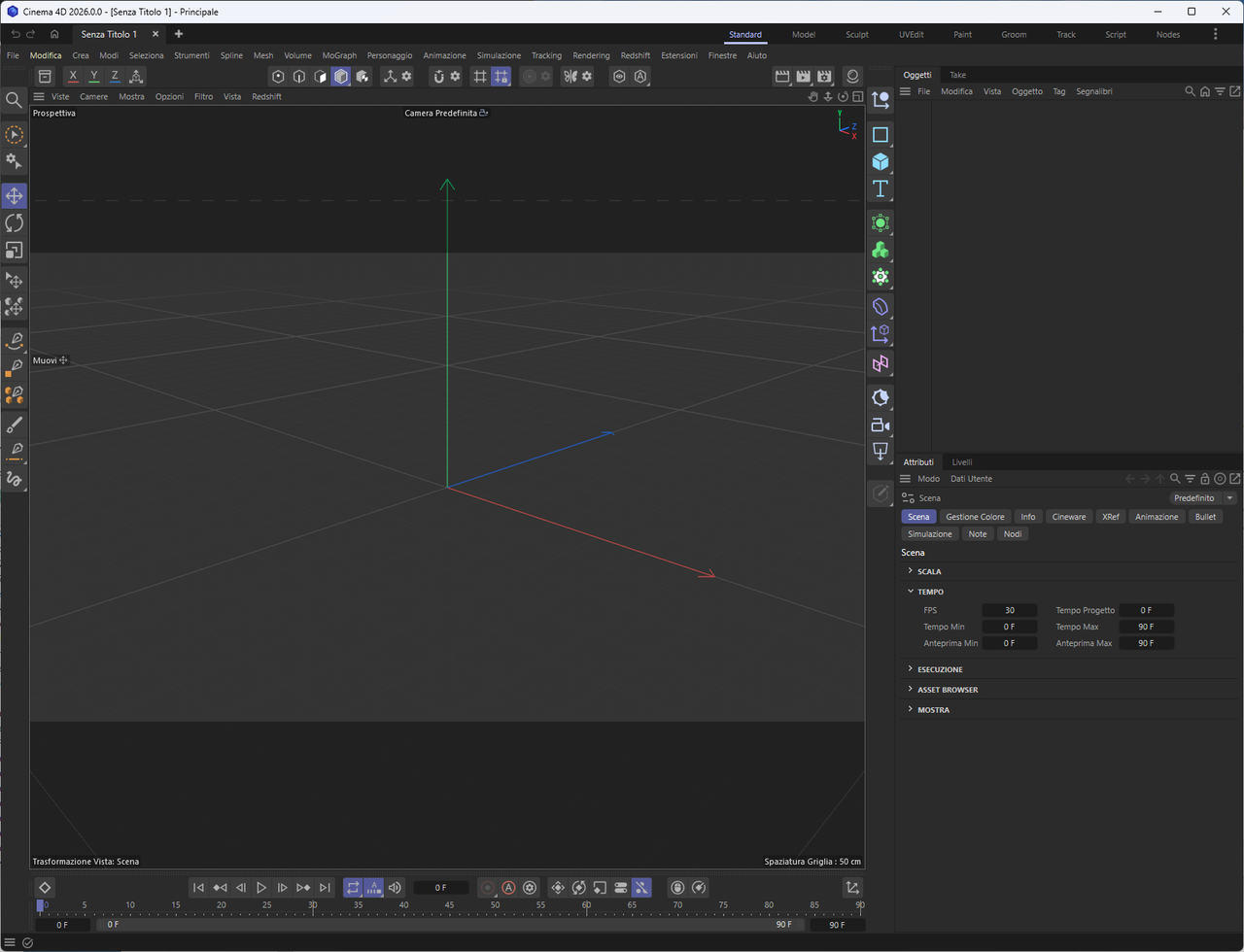Click the Undo arrow in the title tab bar
Image resolution: width=1244 pixels, height=952 pixels.
coord(16,34)
